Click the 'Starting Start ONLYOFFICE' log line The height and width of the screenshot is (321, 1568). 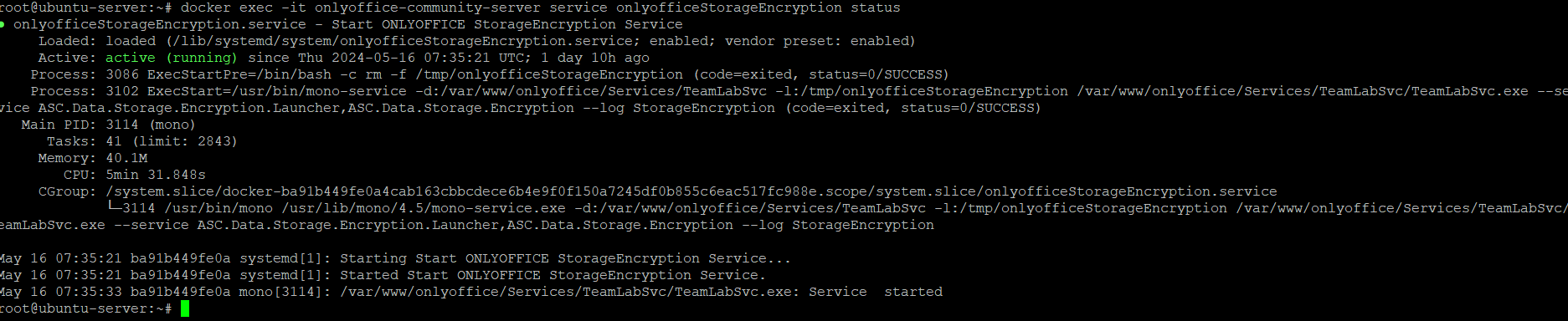(395, 258)
